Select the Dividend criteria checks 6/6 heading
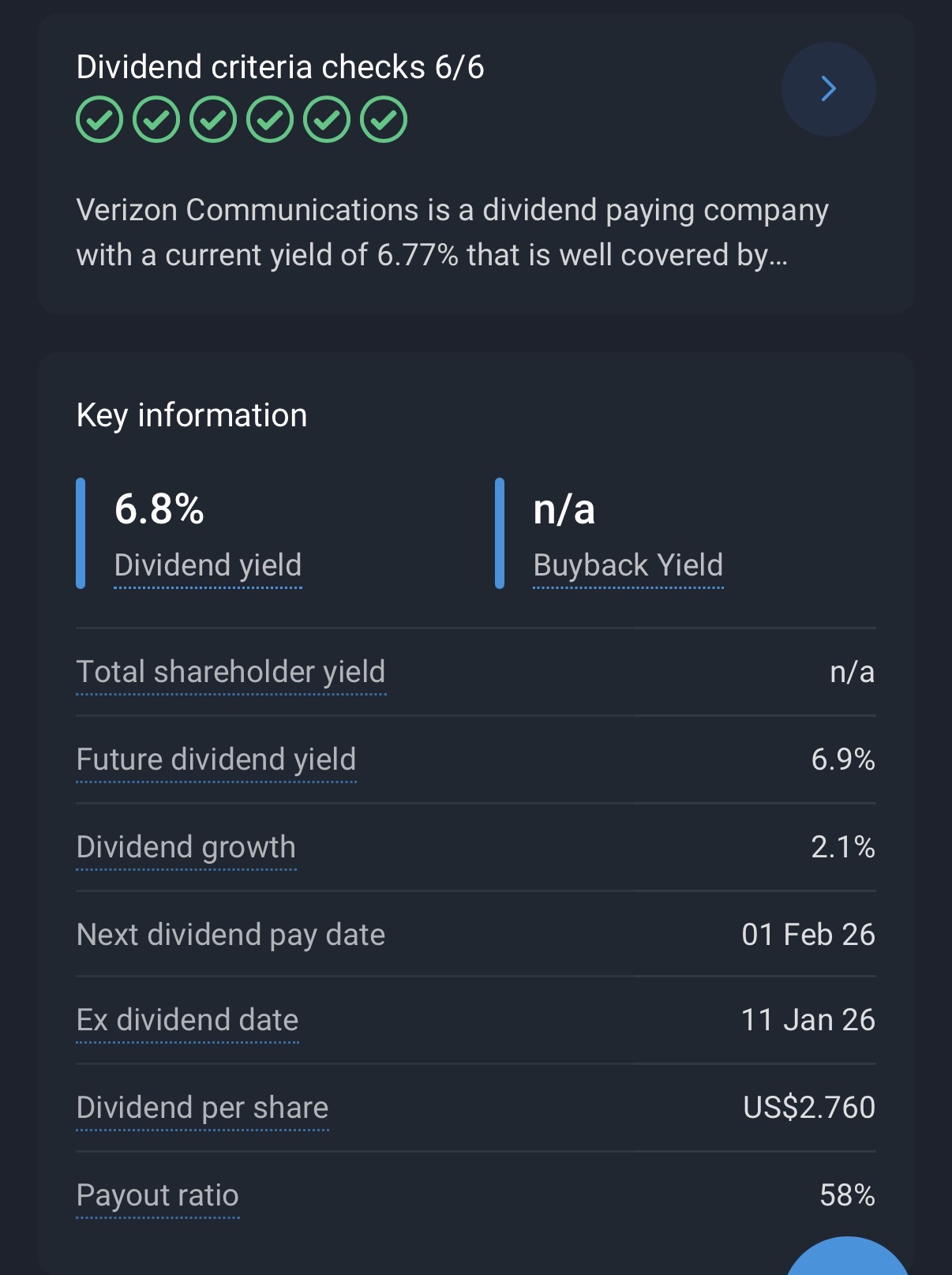 coord(280,67)
